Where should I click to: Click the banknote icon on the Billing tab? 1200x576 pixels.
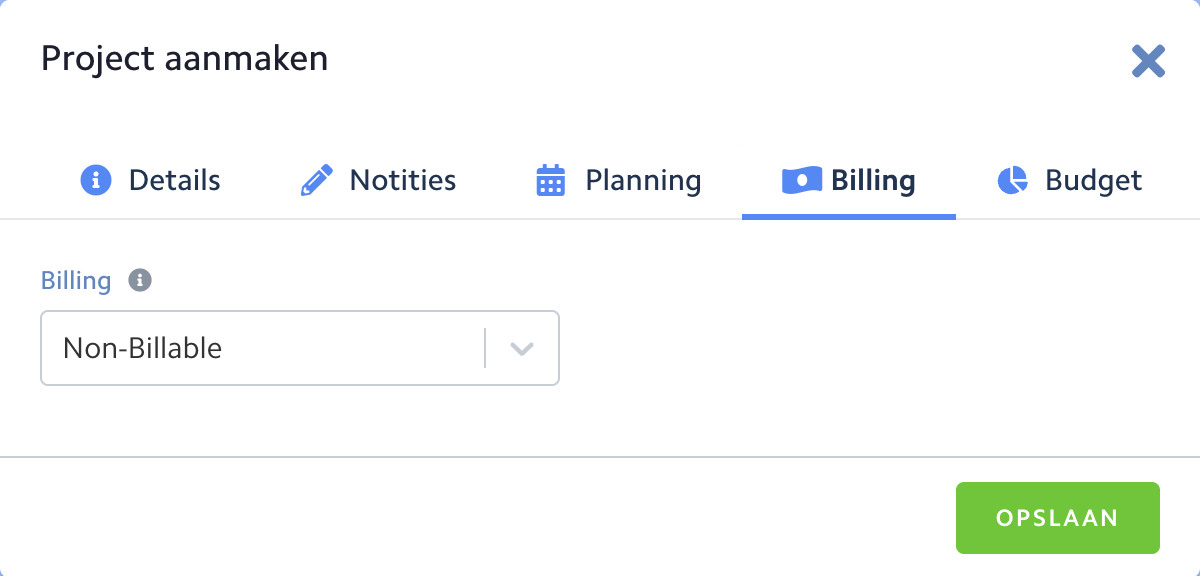[801, 180]
